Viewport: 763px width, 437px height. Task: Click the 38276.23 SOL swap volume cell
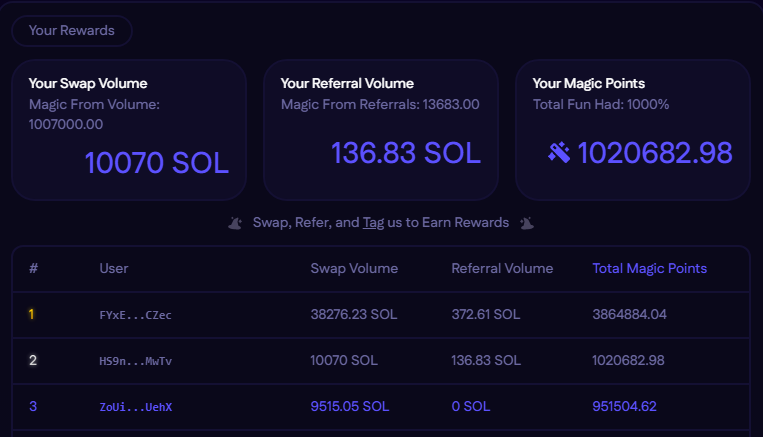[354, 314]
